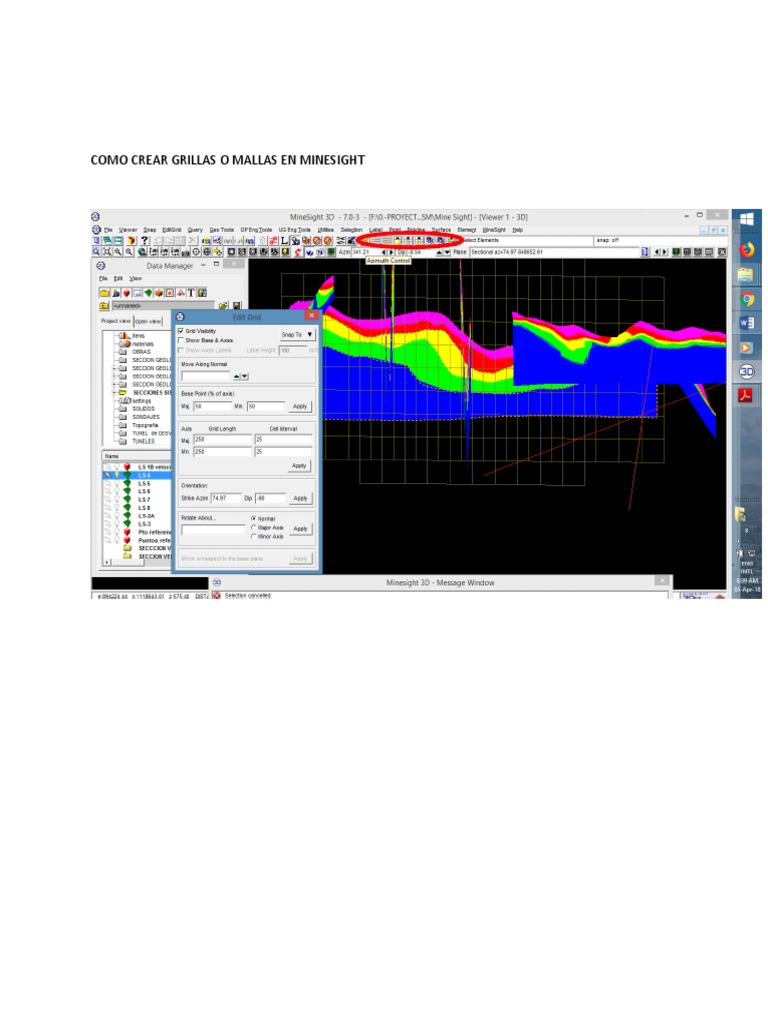
Task: Click the last icon in plane toolbar row
Action: pyautogui.click(x=722, y=251)
